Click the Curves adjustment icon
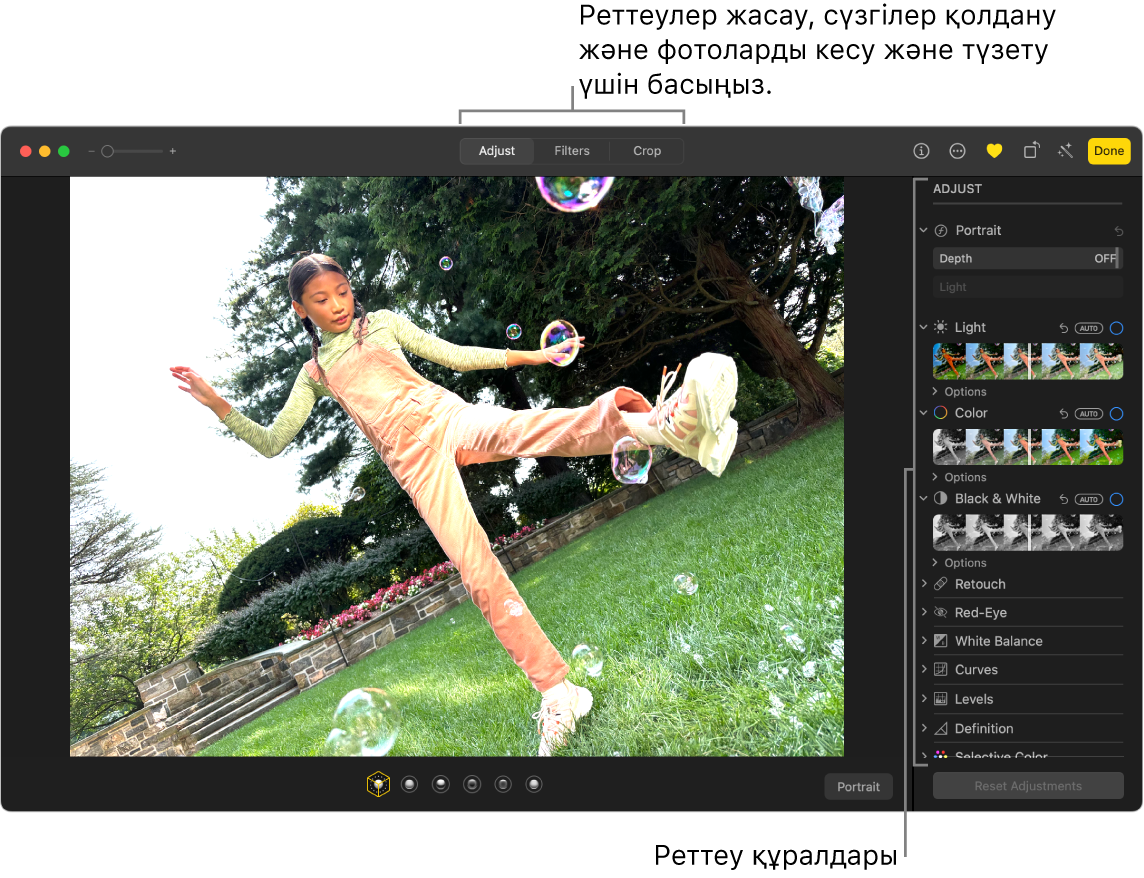This screenshot has height=878, width=1144. [x=940, y=669]
